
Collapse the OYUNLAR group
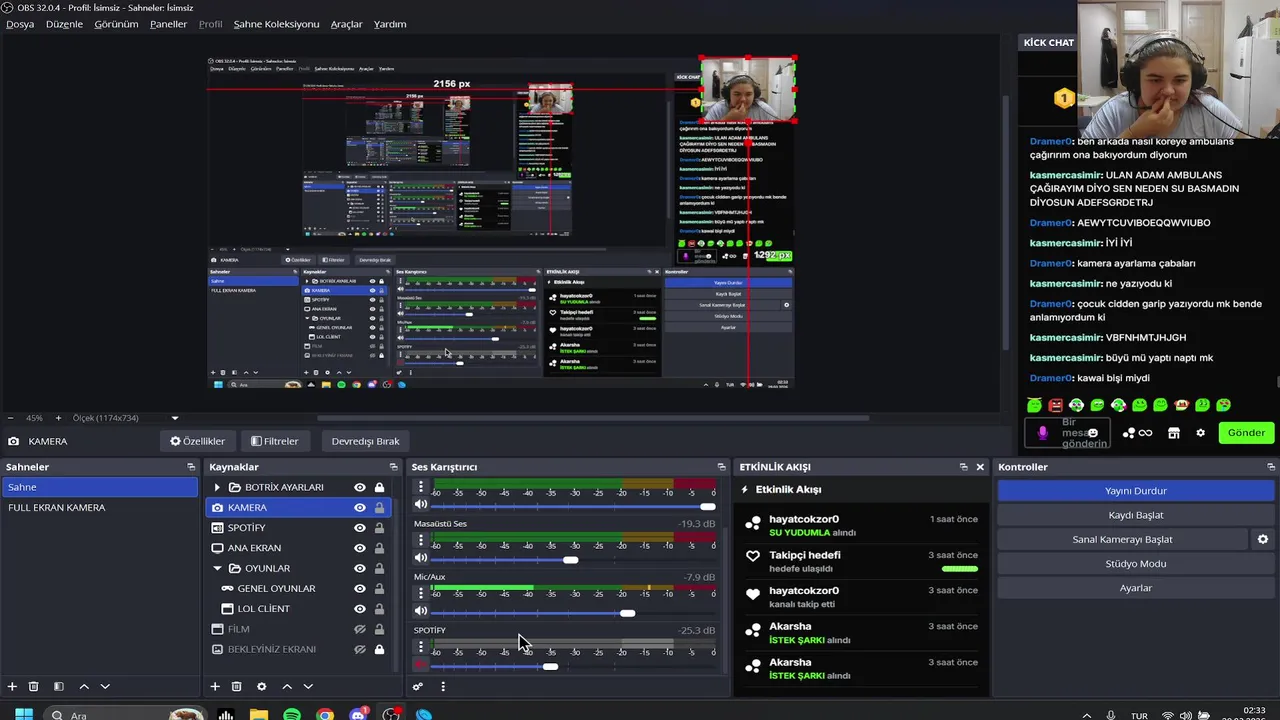pos(217,568)
